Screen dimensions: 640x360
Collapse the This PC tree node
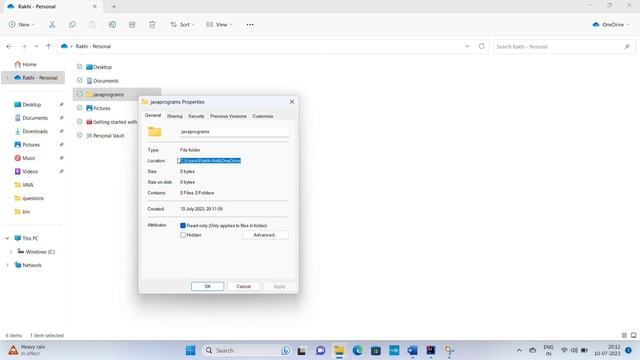pyautogui.click(x=7, y=238)
